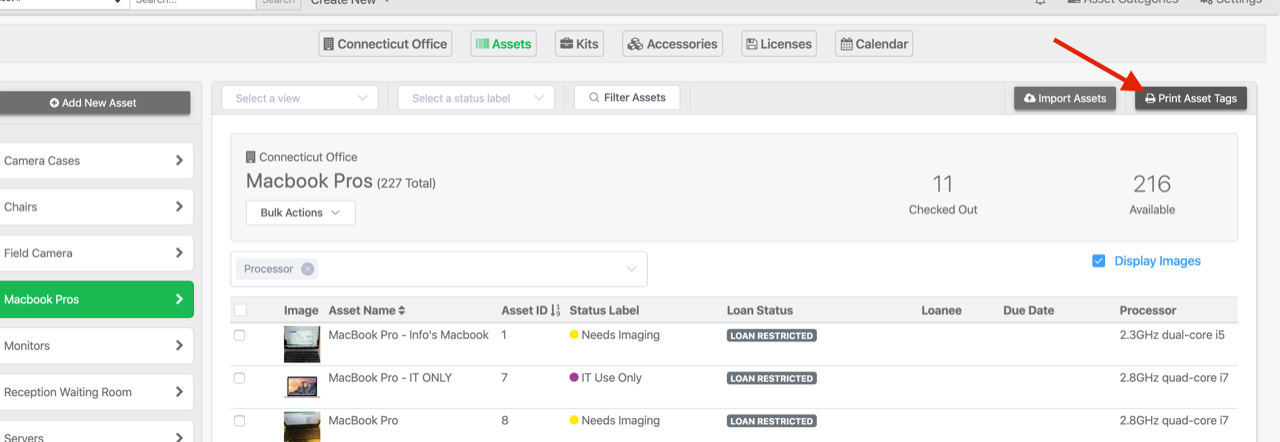Click the Connecticut Office label above Macbook Pros
Image resolution: width=1280 pixels, height=442 pixels.
(301, 157)
